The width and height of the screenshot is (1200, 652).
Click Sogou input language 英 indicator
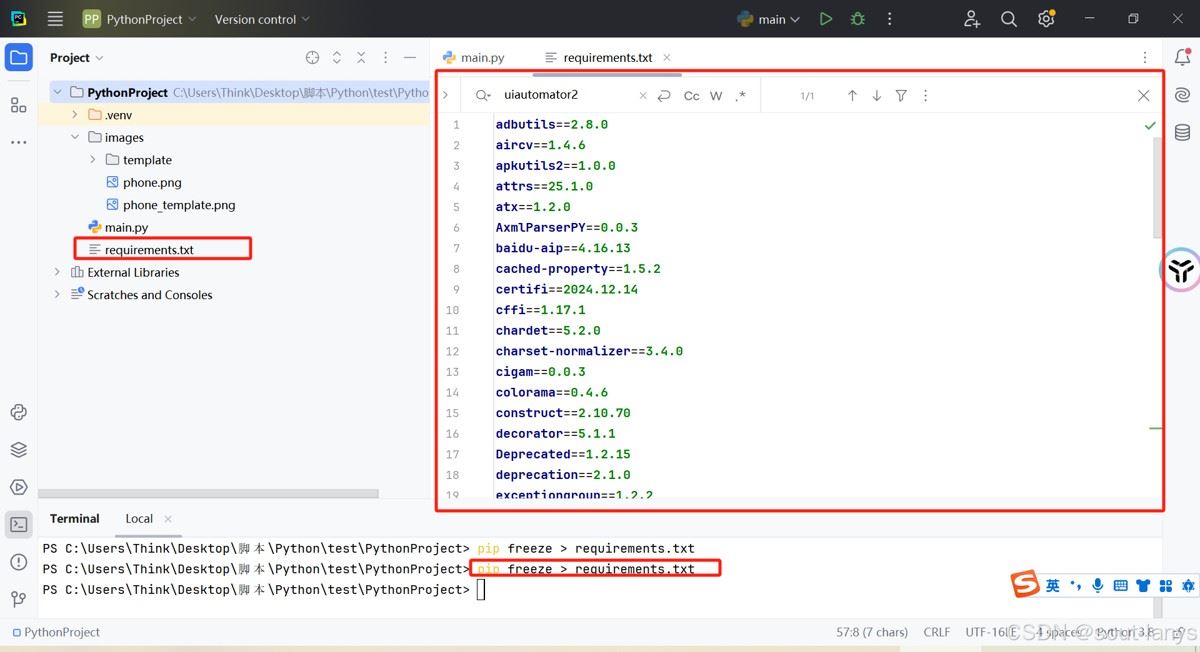coord(1052,585)
